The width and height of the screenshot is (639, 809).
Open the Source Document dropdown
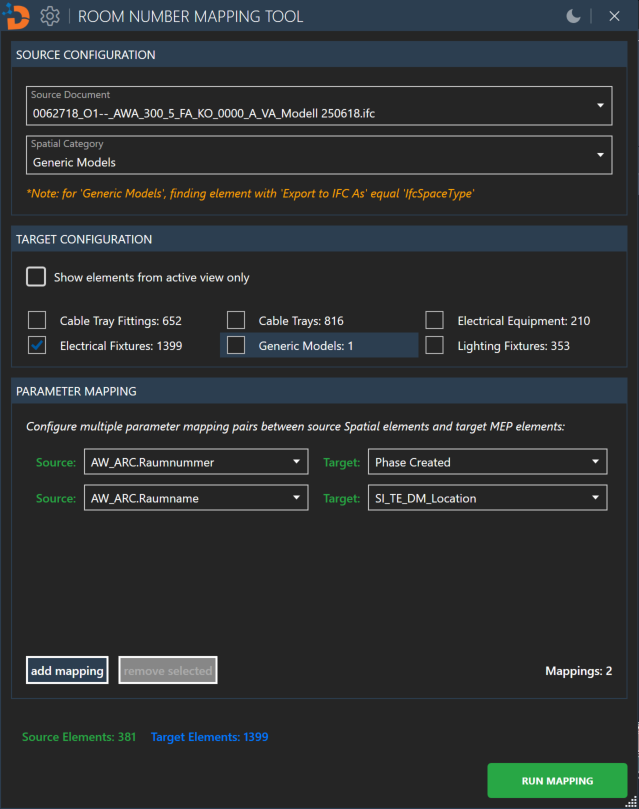[319, 105]
